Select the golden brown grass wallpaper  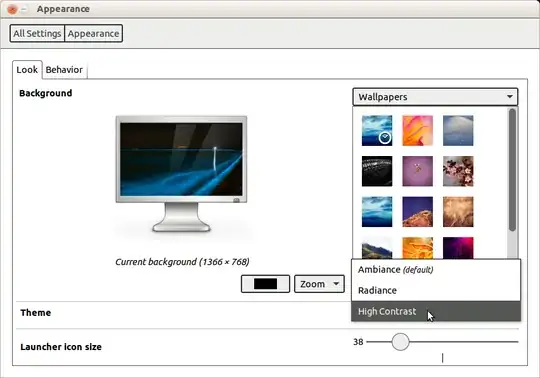coord(458,212)
